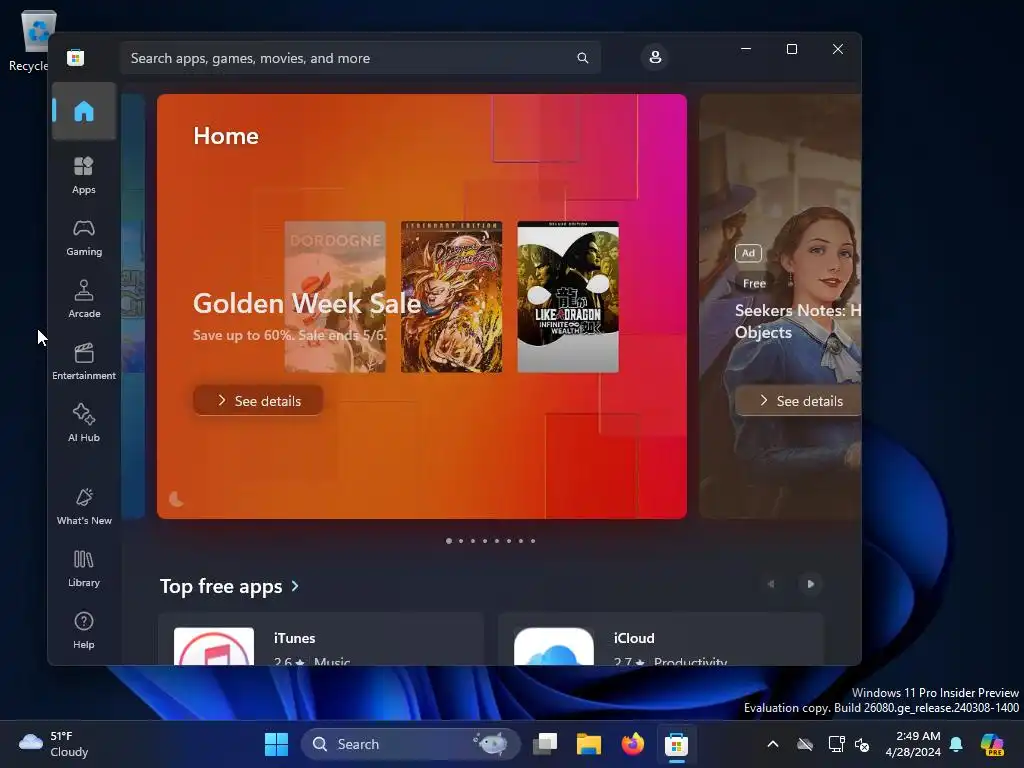The image size is (1024, 768).
Task: Click See details for Golden Week Sale
Action: click(x=258, y=400)
